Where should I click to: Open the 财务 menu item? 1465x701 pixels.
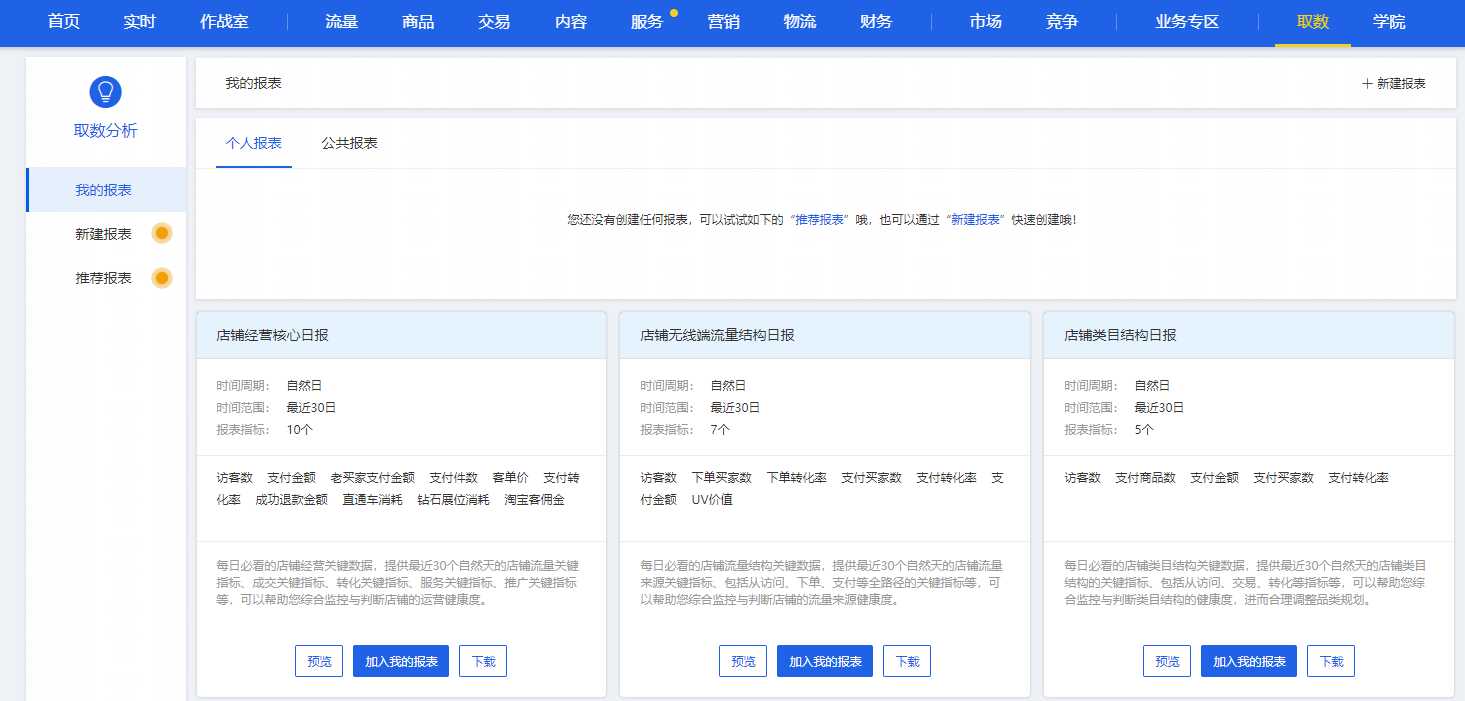(x=876, y=22)
